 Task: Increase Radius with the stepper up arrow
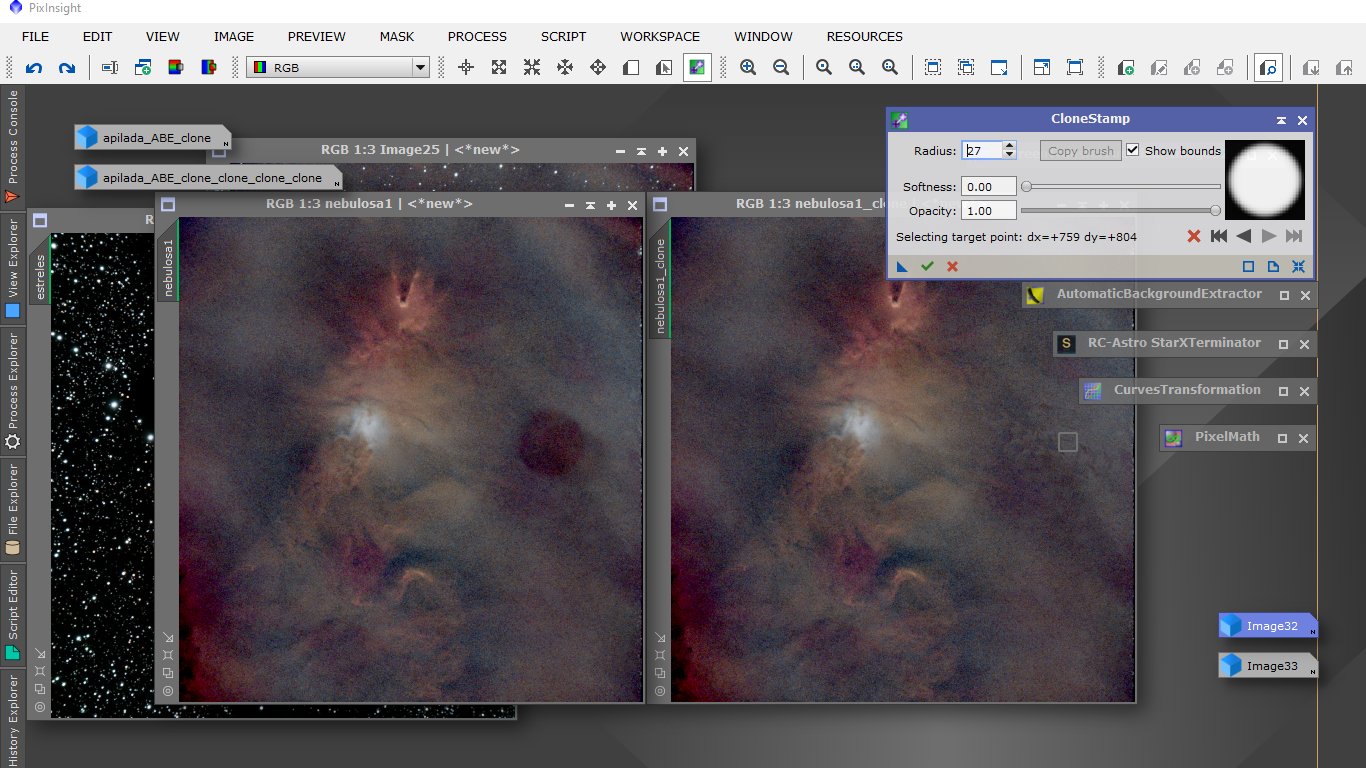point(1009,146)
